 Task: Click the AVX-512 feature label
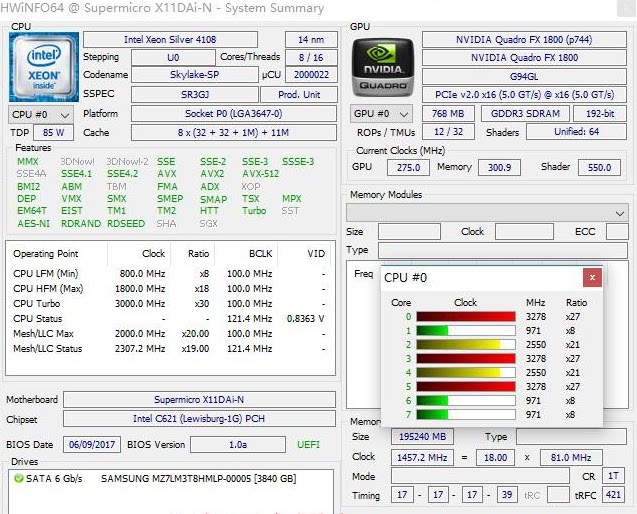tap(260, 174)
